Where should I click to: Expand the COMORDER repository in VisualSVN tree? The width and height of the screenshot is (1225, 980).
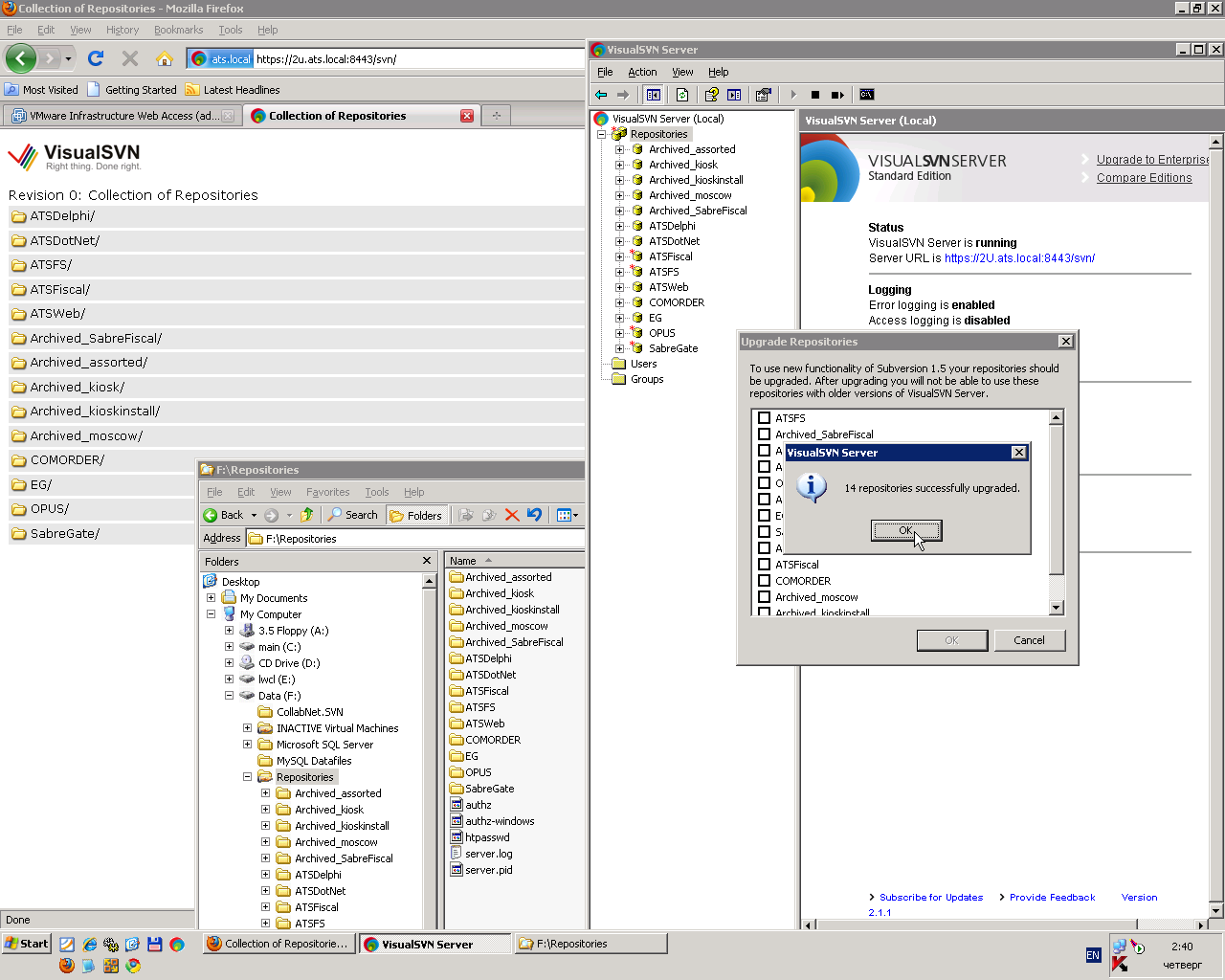click(619, 302)
